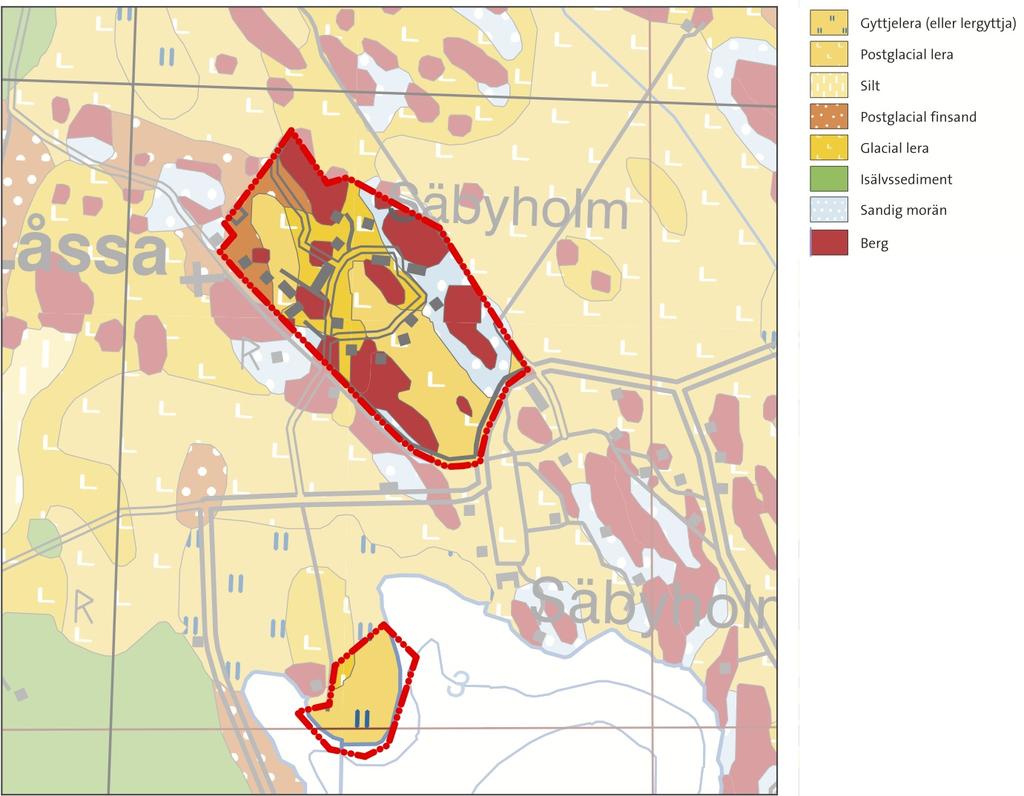
Task: Select the 'Isälvssediment' legend label
Action: tap(906, 179)
